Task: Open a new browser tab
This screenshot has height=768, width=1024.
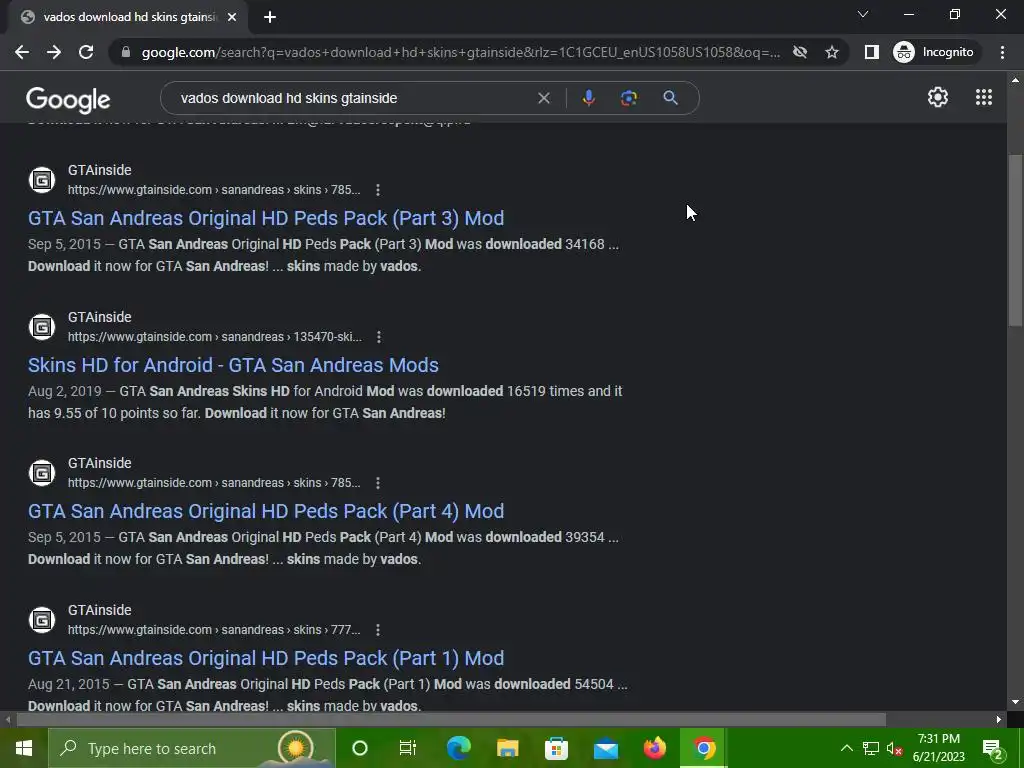Action: point(270,18)
